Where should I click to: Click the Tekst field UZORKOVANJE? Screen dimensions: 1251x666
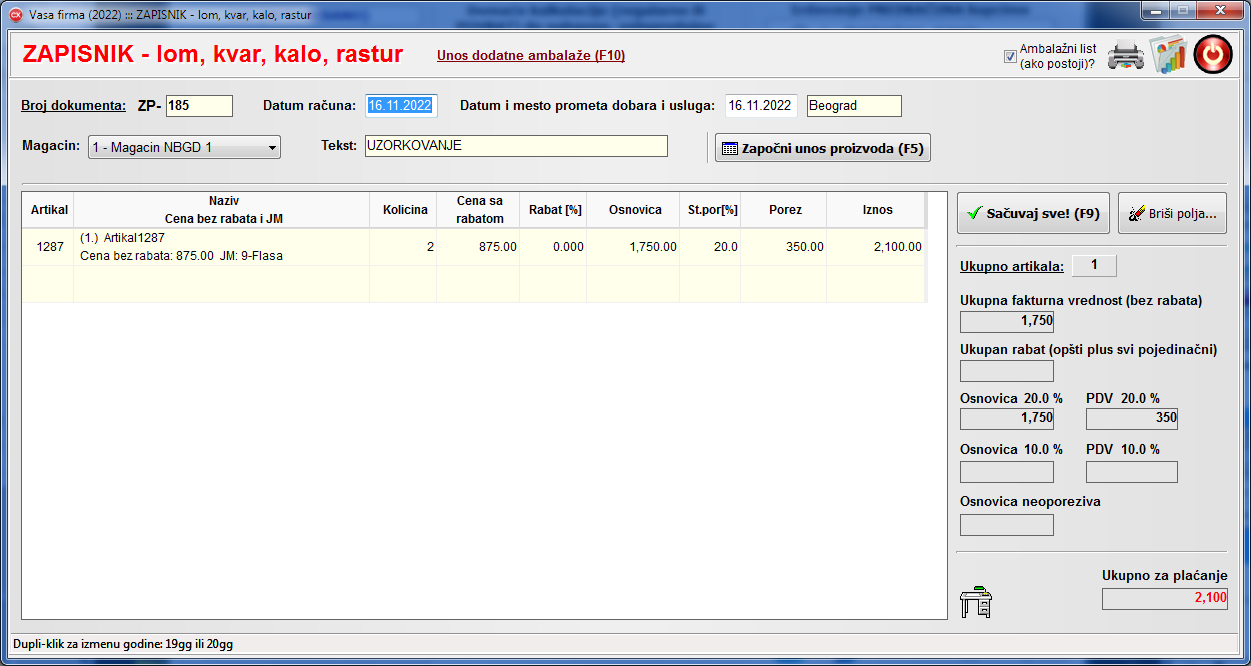(x=515, y=146)
